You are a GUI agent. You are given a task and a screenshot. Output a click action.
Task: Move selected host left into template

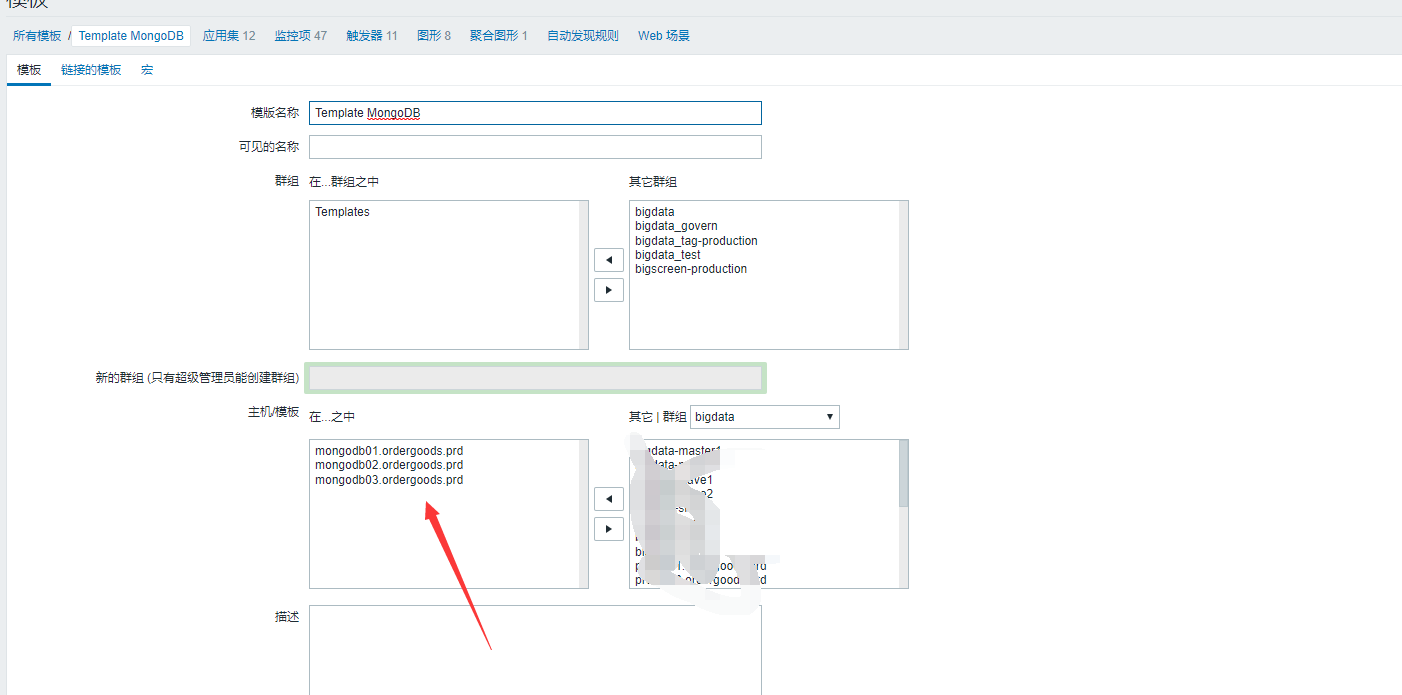[609, 498]
